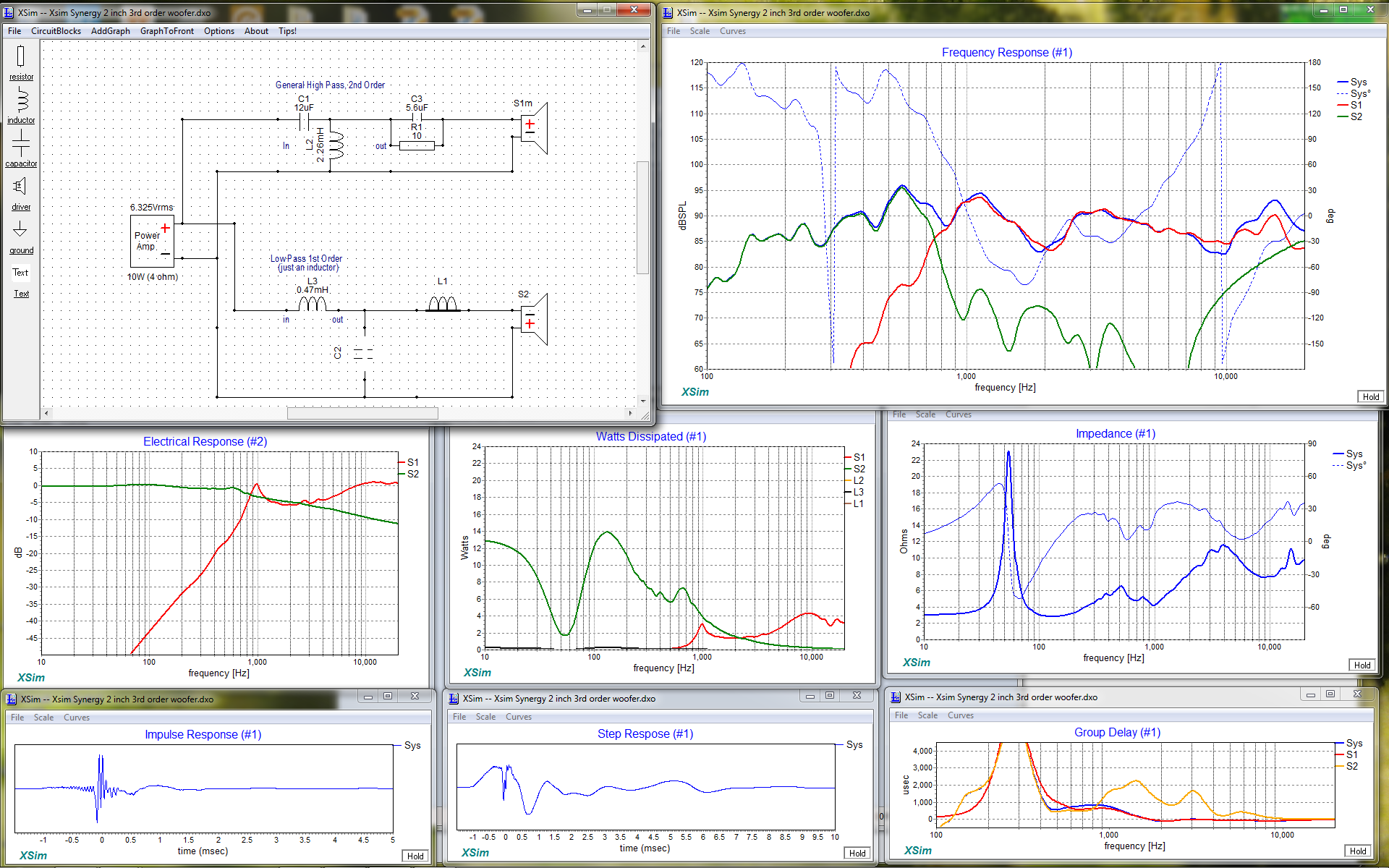The image size is (1389, 868).
Task: Open Curves menu in Step Response window
Action: coord(519,717)
